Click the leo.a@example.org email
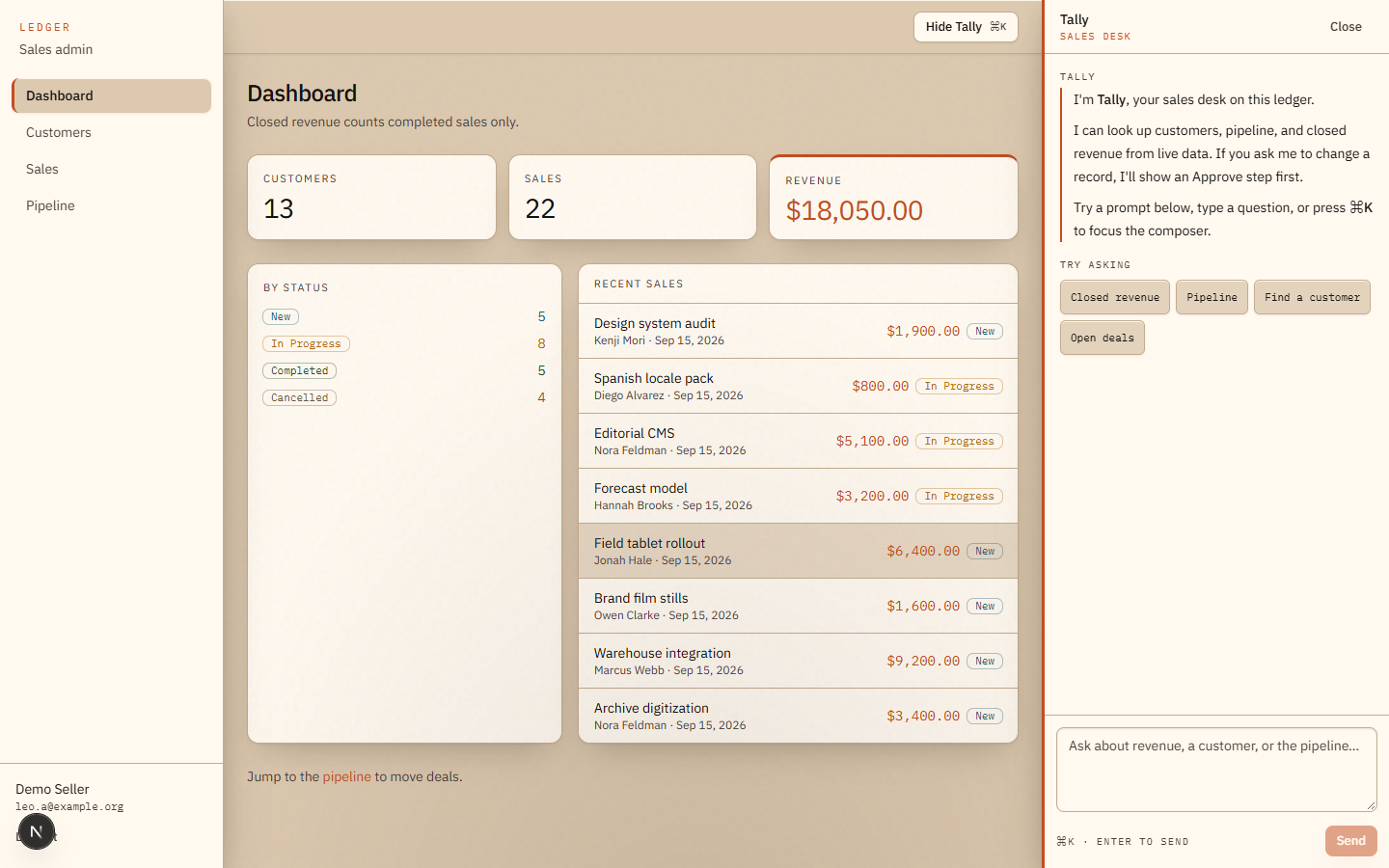This screenshot has height=868, width=1389. (x=69, y=806)
